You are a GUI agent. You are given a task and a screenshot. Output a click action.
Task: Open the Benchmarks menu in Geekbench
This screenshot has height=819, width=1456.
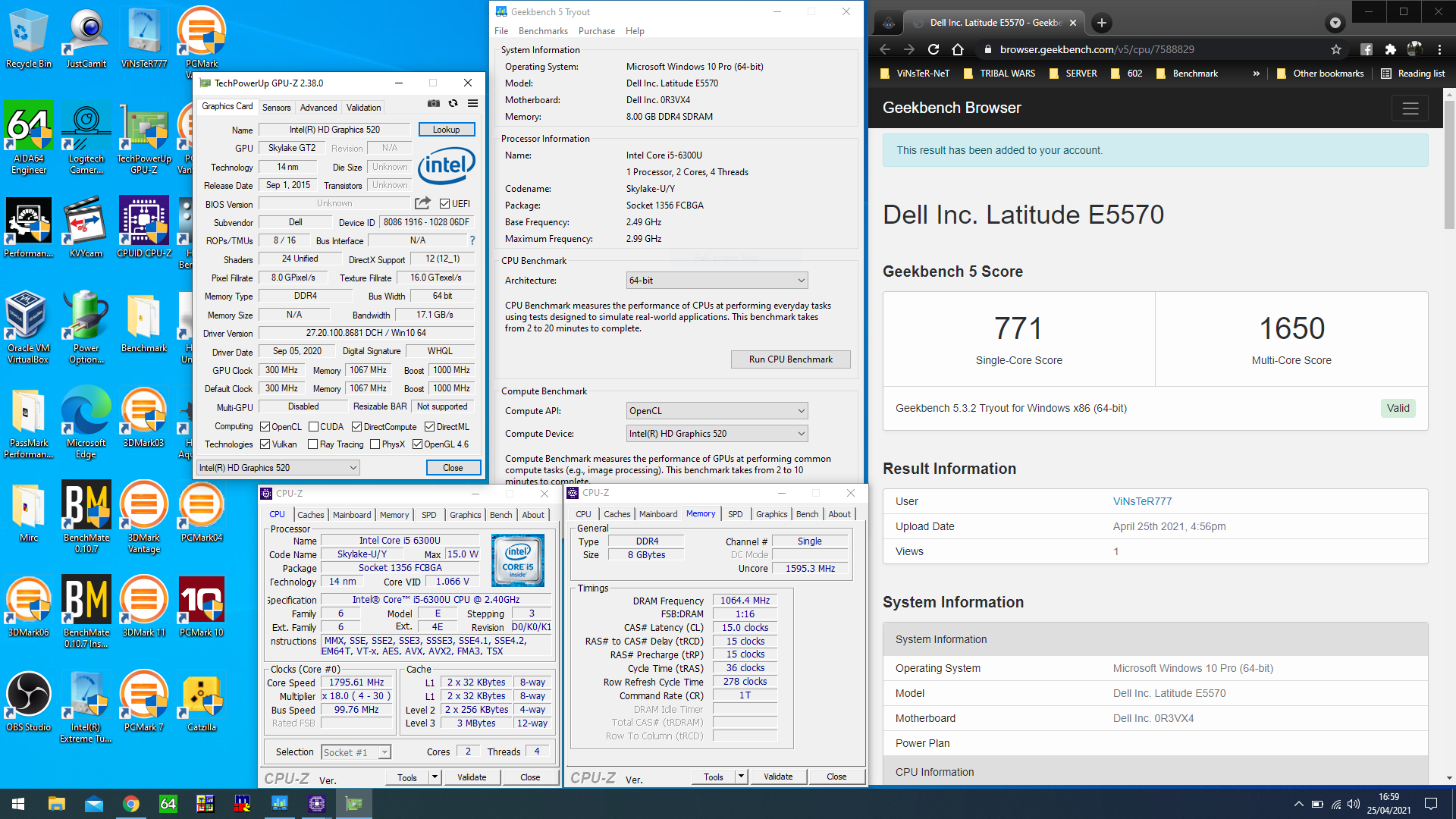543,31
